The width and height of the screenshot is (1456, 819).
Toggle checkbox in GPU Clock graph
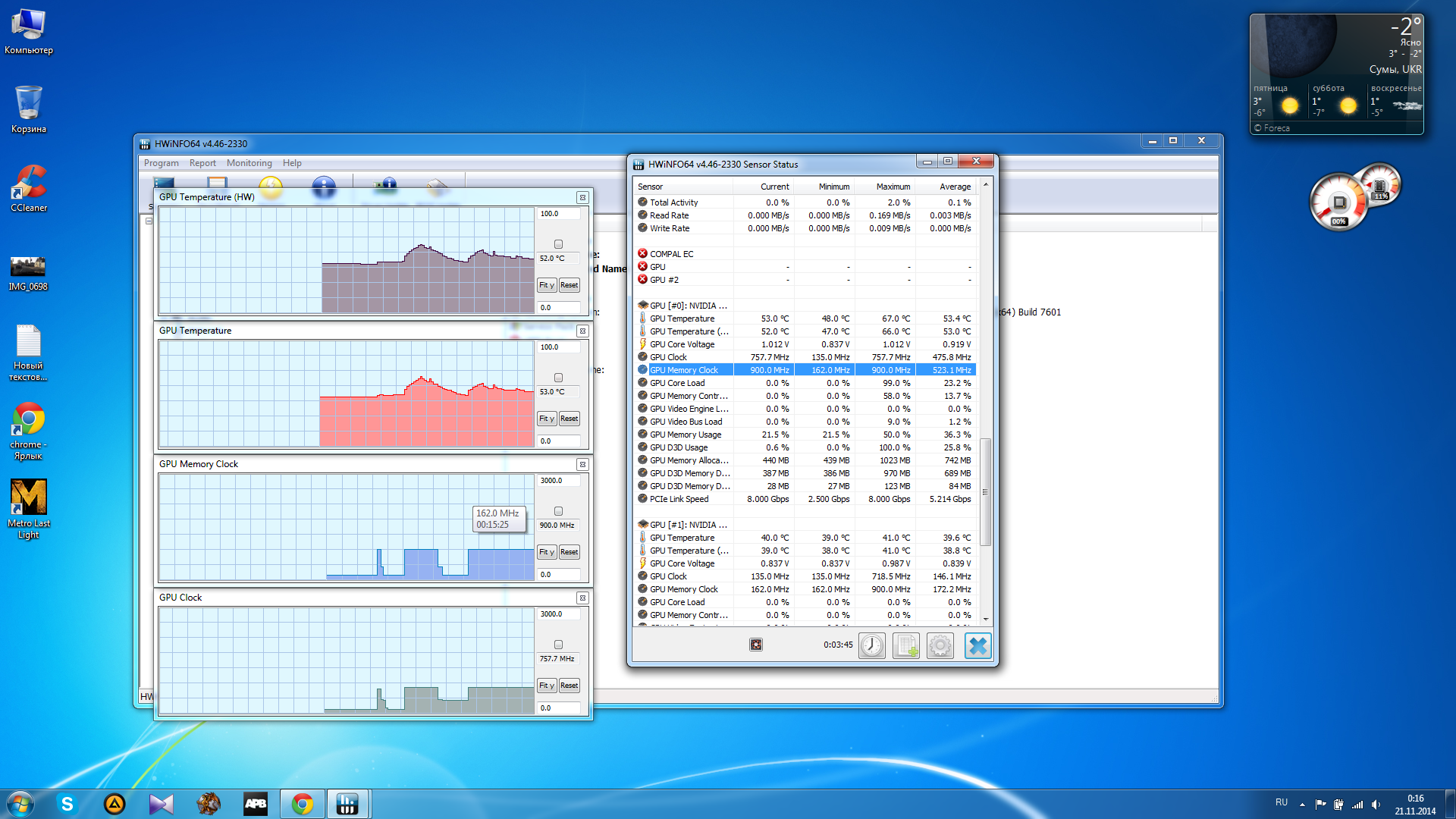[559, 645]
